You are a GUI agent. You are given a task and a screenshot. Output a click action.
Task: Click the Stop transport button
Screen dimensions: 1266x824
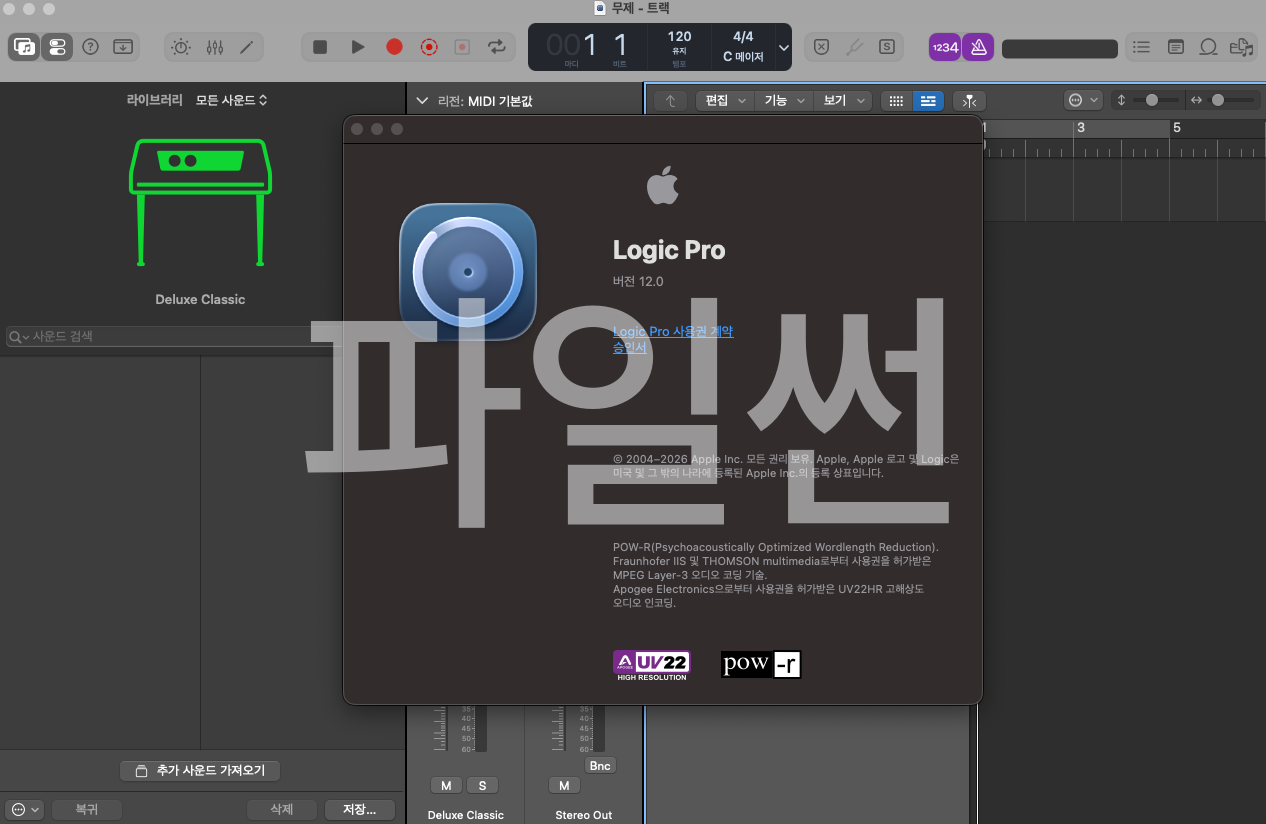[320, 47]
